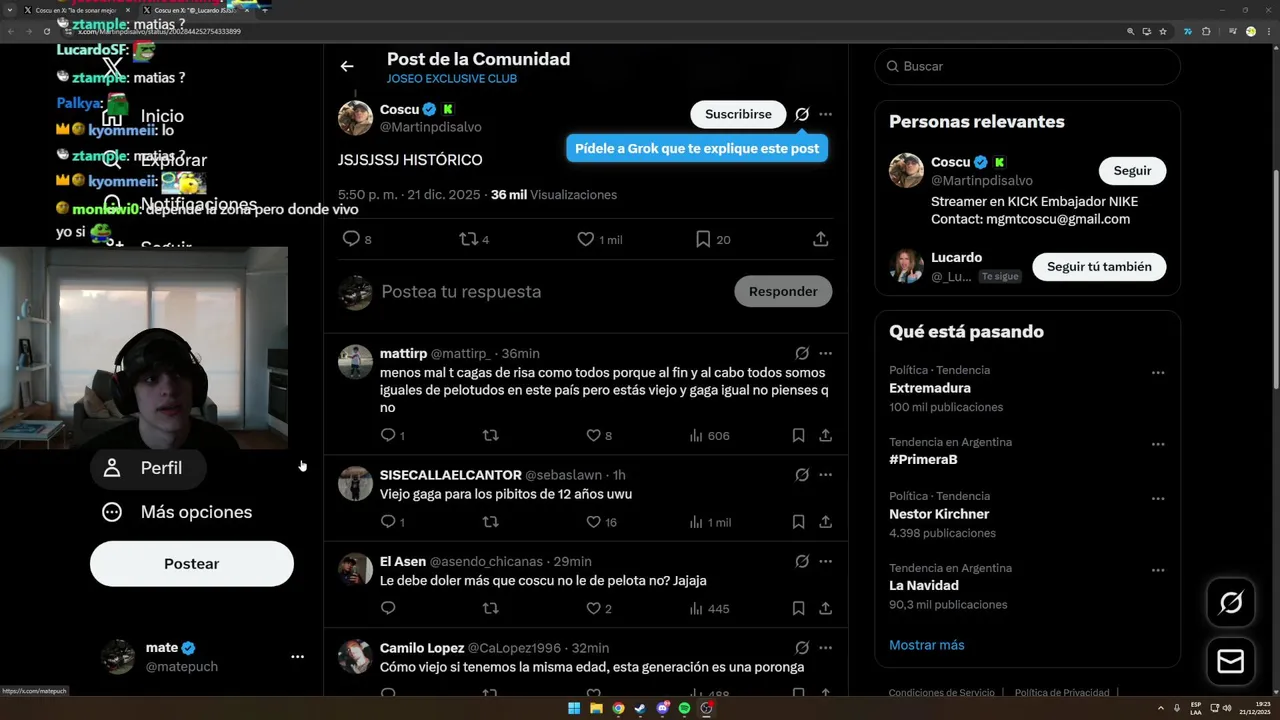
Task: Click the Suscribirse button
Action: (x=738, y=114)
